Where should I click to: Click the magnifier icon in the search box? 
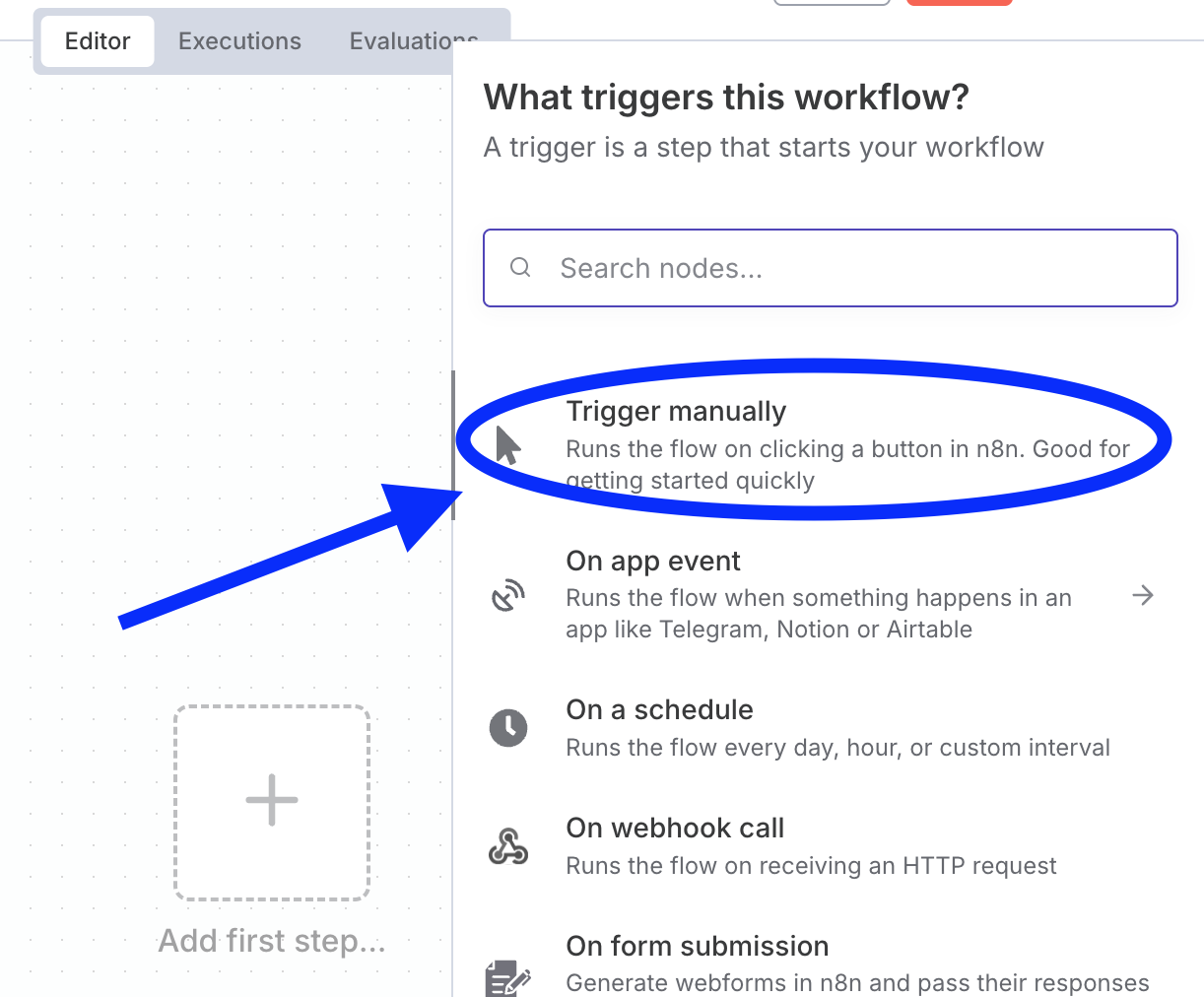520,268
